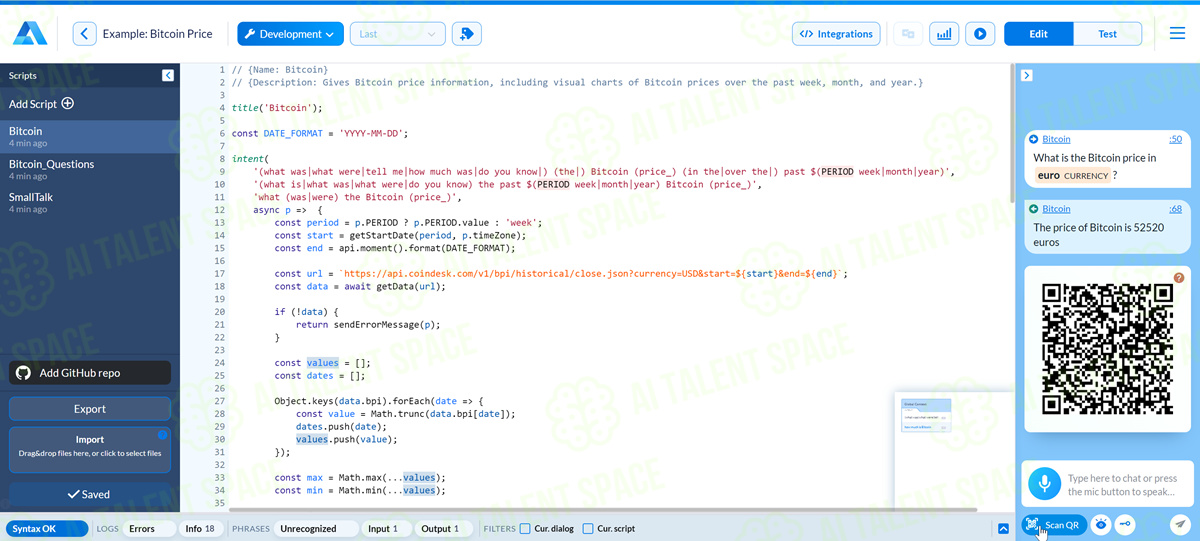Click the Scan QR button
The image size is (1200, 541).
pos(1055,525)
